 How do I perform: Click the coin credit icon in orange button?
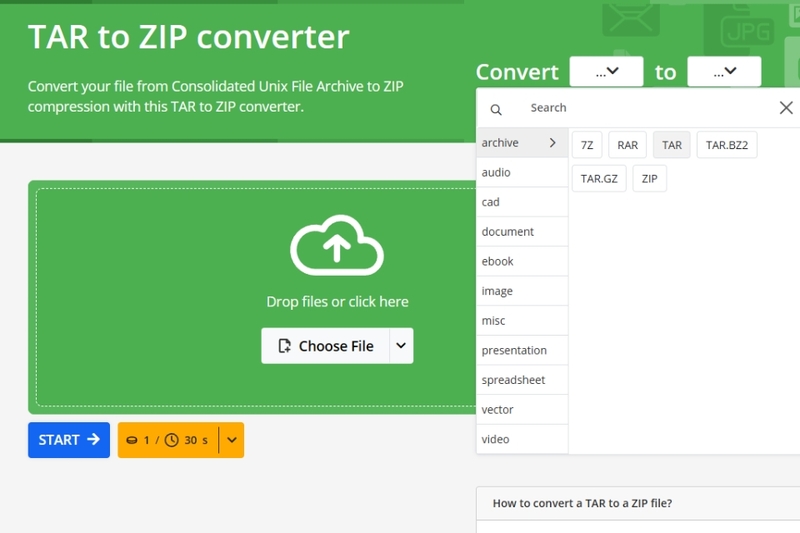(x=132, y=440)
